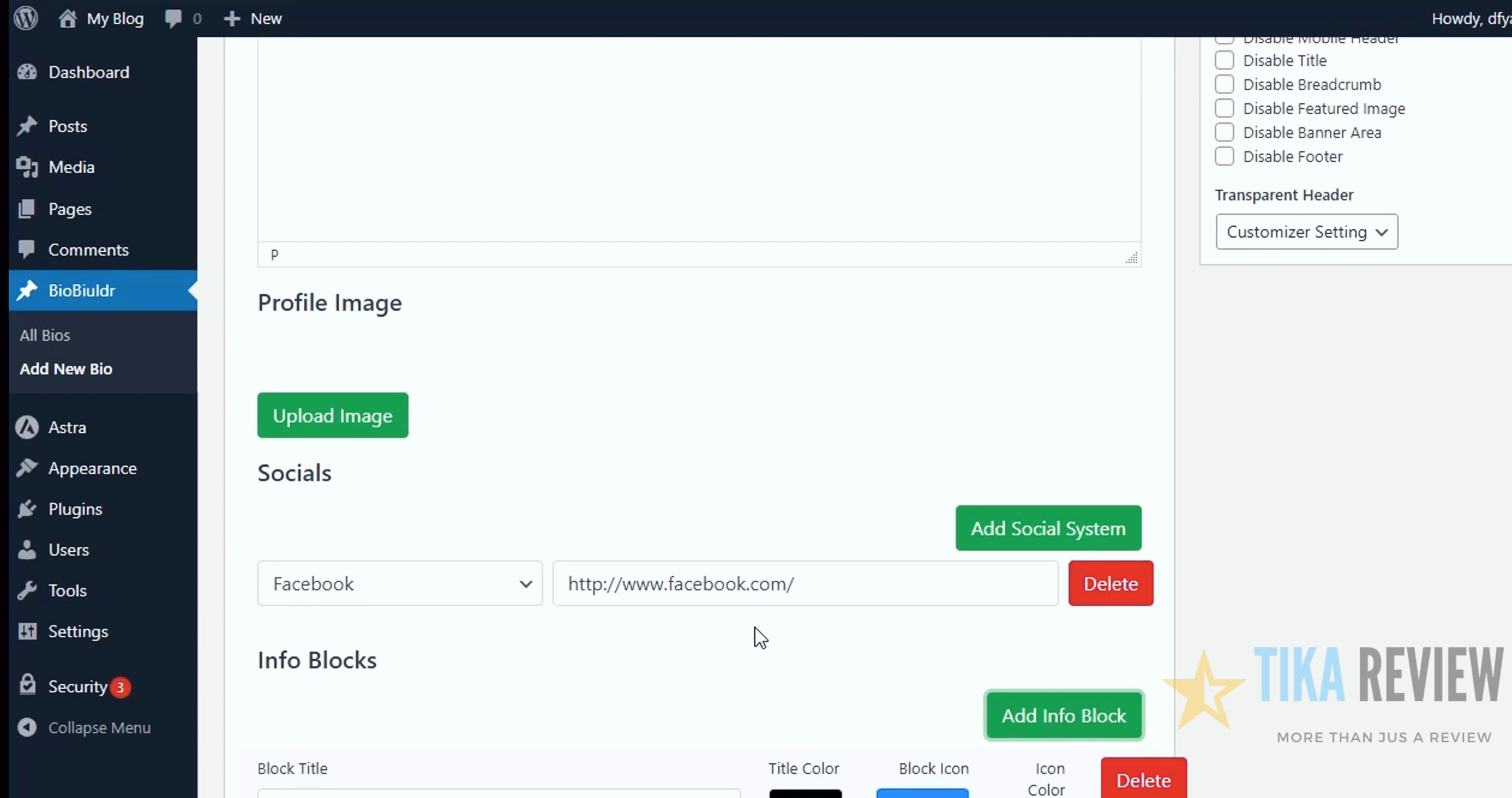The image size is (1512, 798).
Task: Click the WordPress logo icon
Action: [x=26, y=18]
